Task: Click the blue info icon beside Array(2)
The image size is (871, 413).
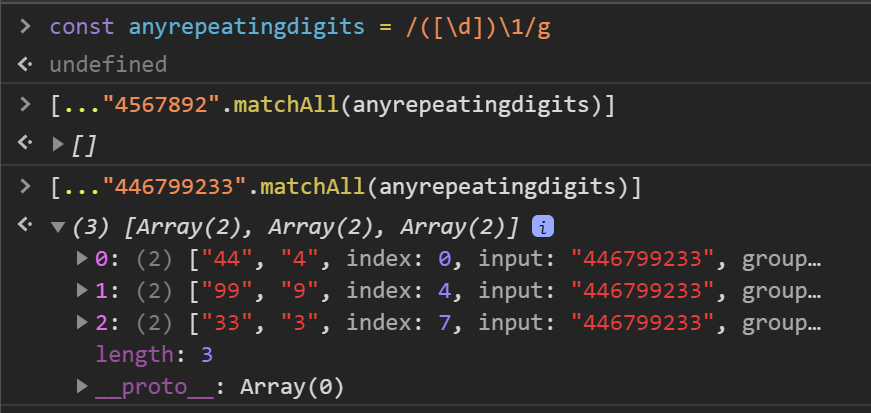Action: (x=543, y=227)
